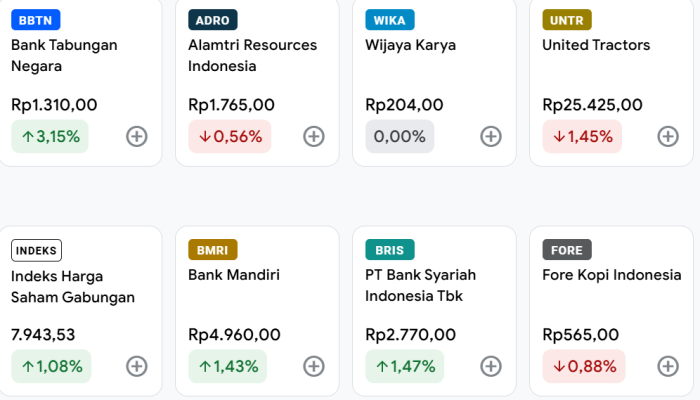This screenshot has width=700, height=400.
Task: Add PT Bank Syariah Indonesia to watchlist
Action: tap(491, 367)
